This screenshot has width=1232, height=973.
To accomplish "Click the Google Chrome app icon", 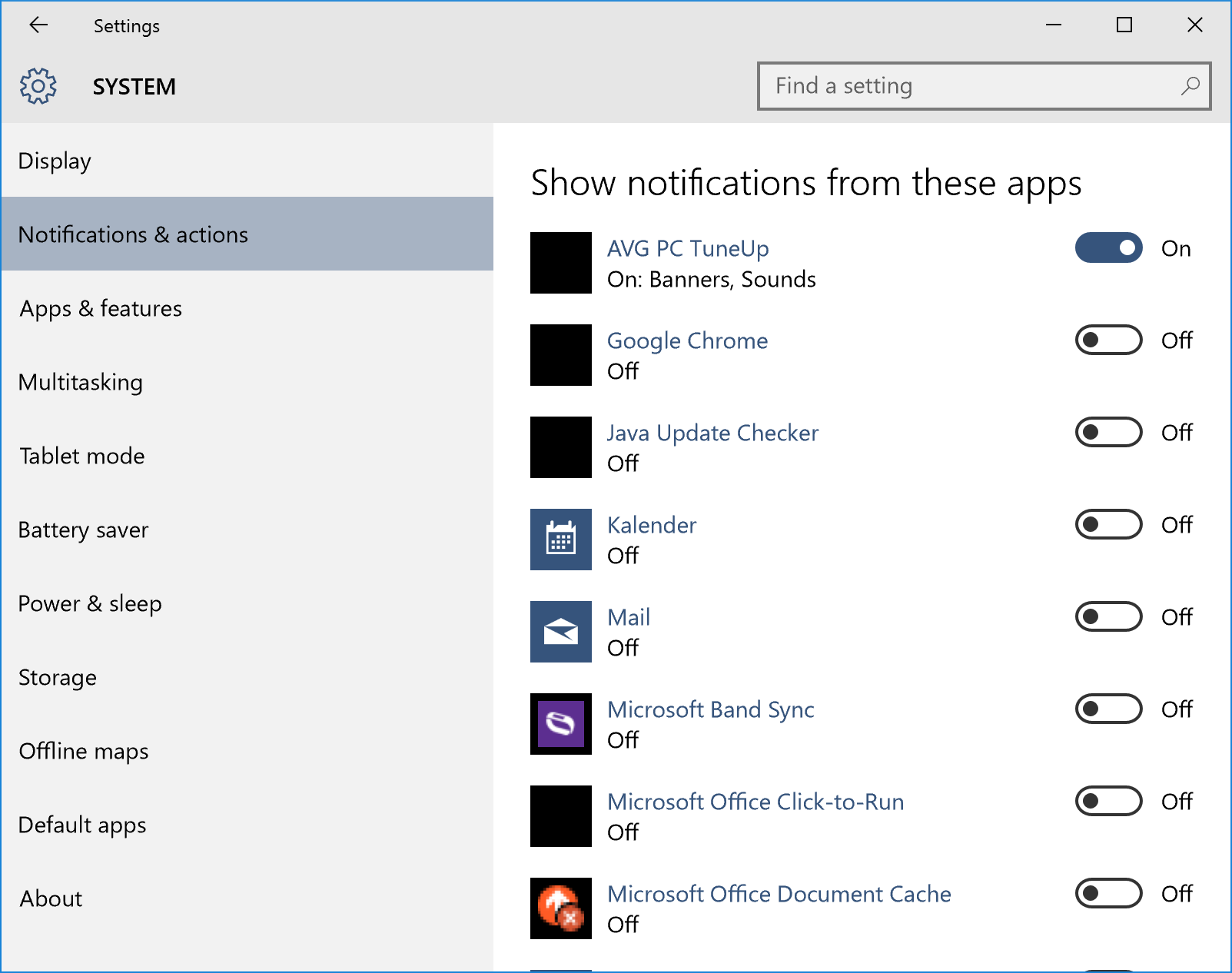I will point(561,355).
